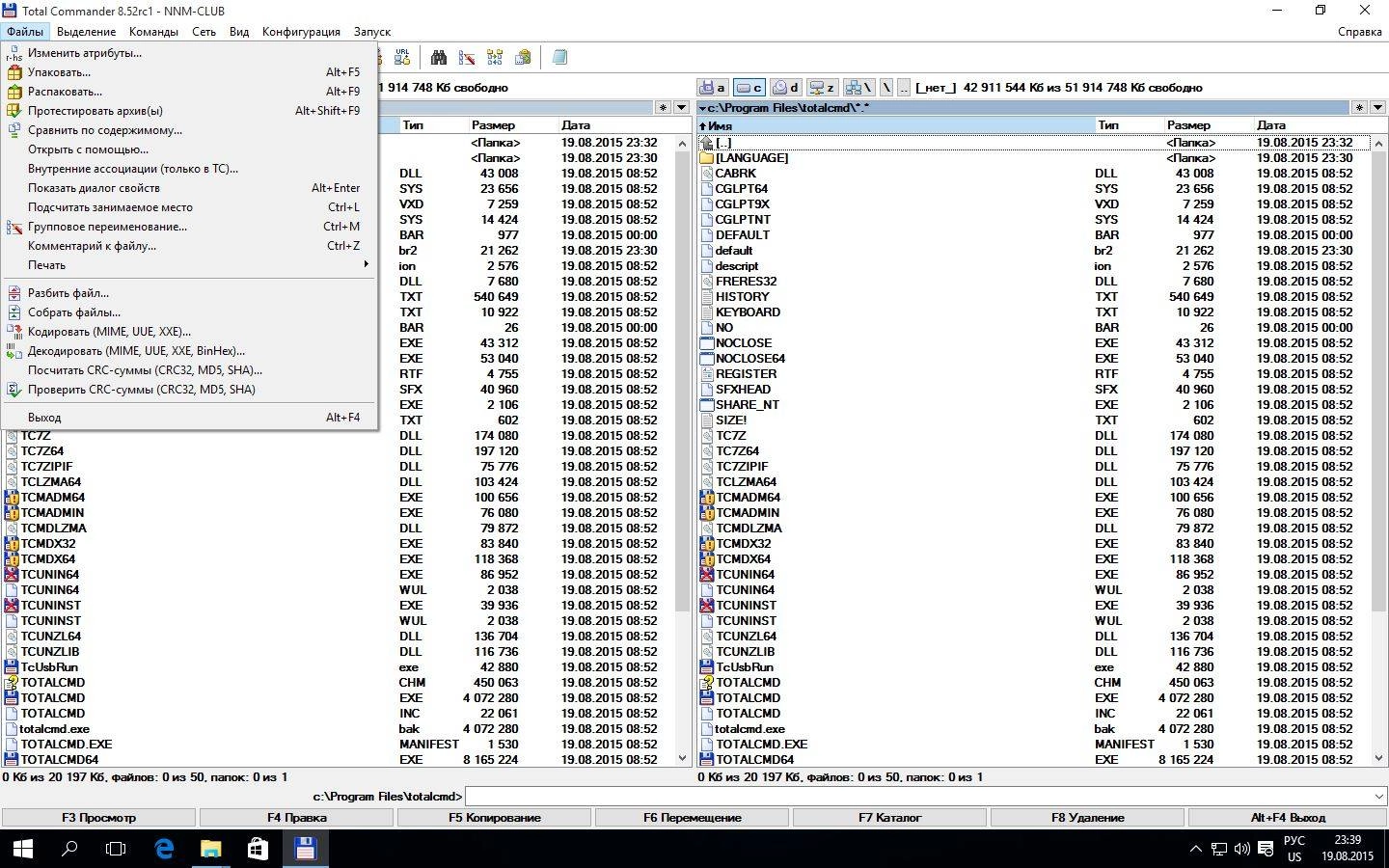Open the Network Neighborhood drive button

858,88
